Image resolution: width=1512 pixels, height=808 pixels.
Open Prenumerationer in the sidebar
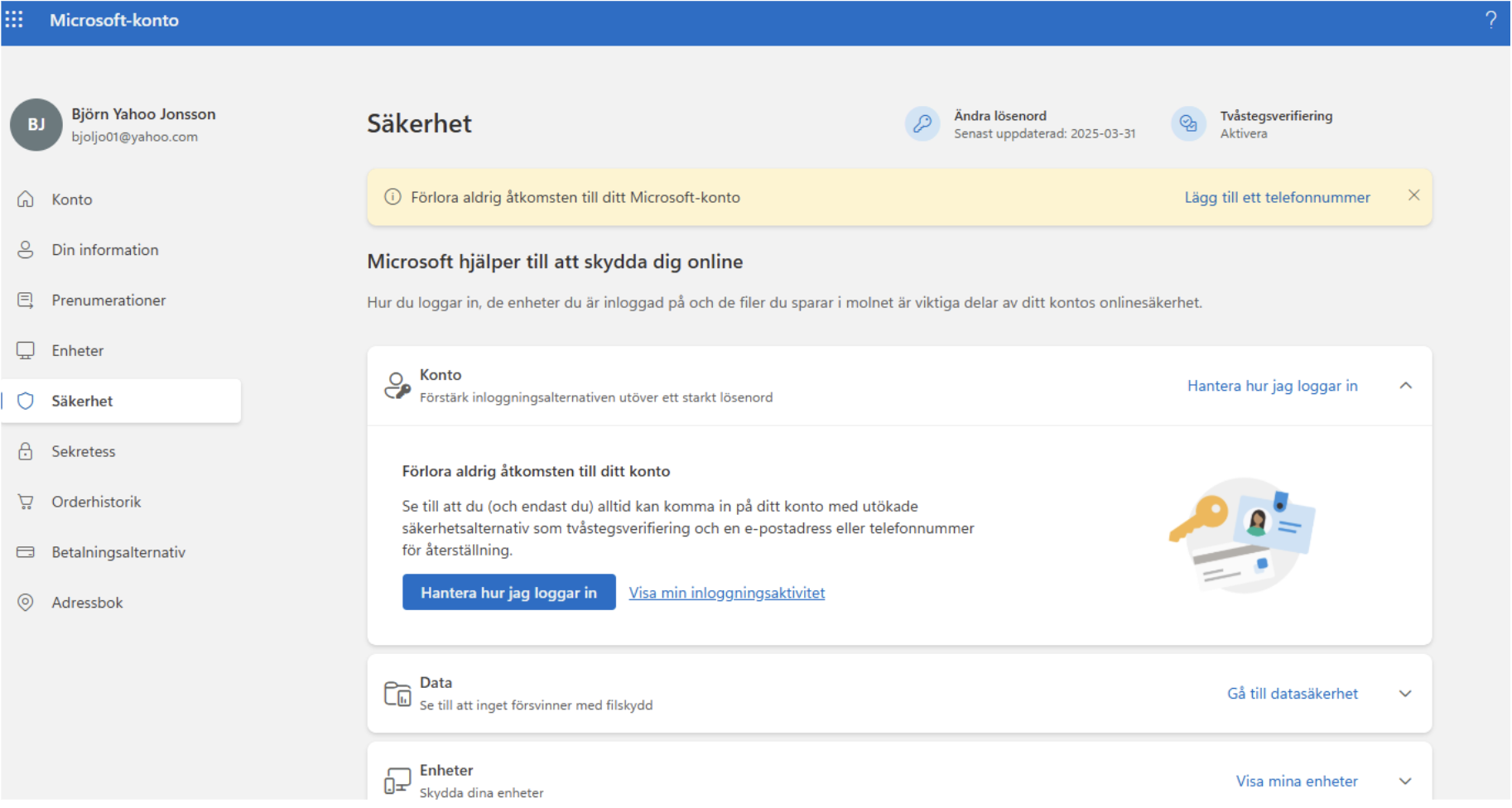(121, 301)
